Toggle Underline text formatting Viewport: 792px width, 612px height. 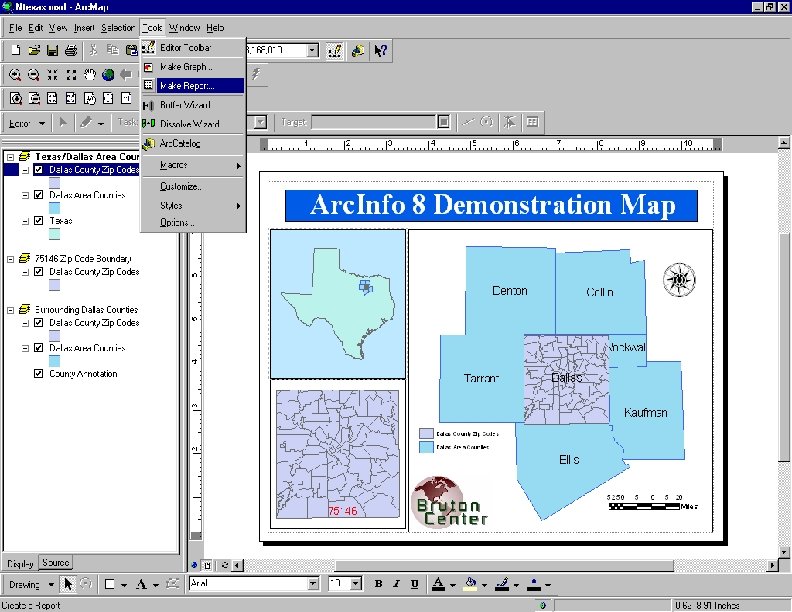tap(415, 584)
